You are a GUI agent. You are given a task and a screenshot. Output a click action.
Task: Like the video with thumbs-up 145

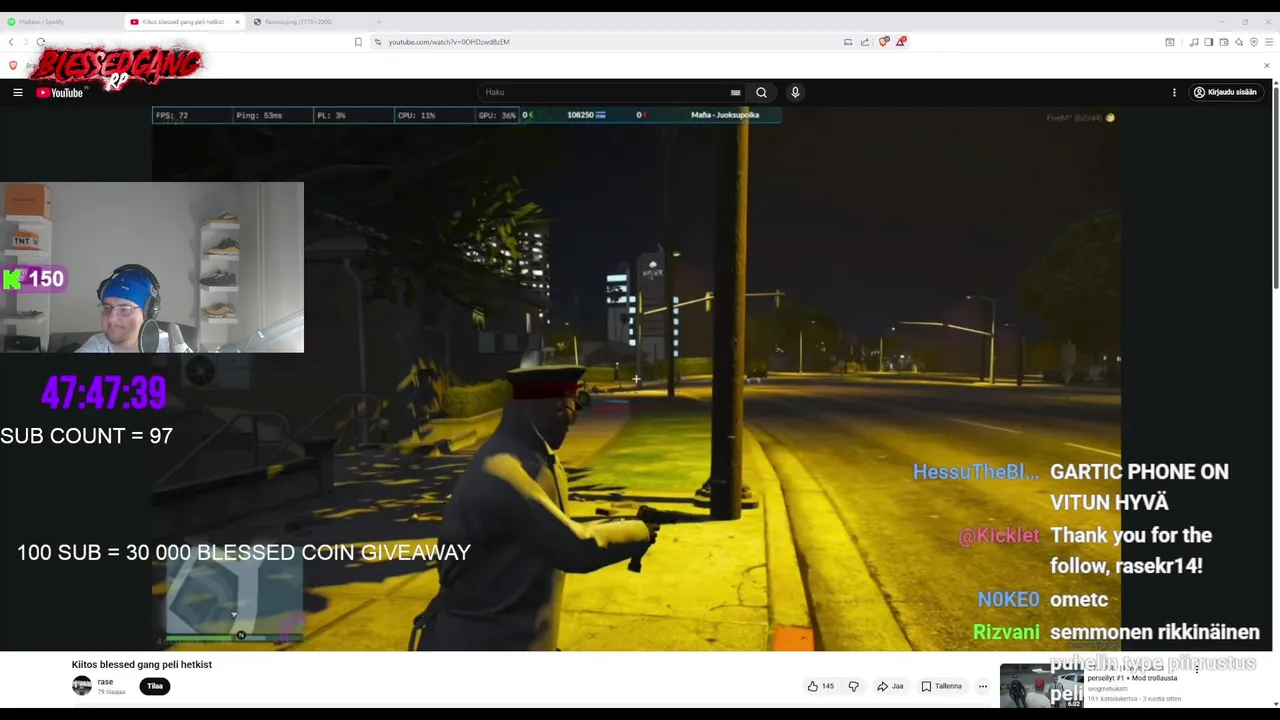(821, 686)
